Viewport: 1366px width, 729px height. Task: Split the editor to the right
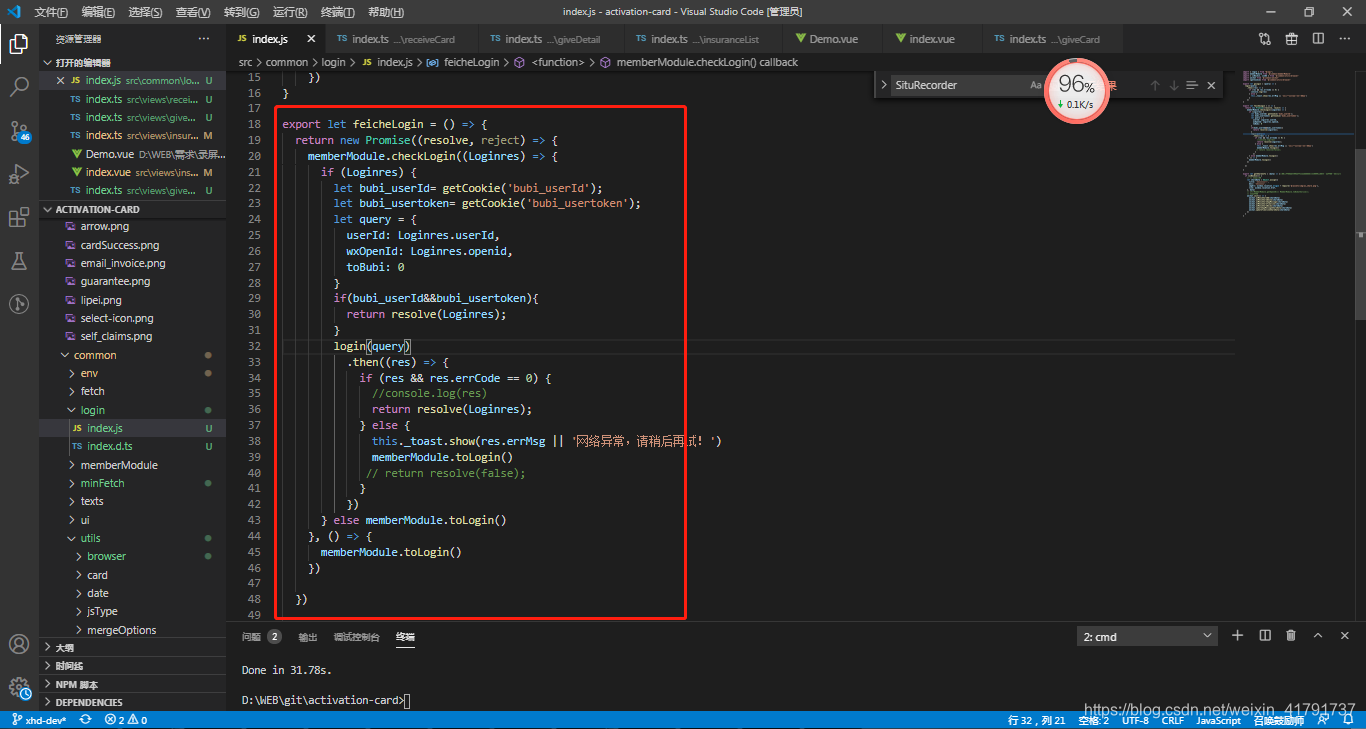tap(1318, 39)
